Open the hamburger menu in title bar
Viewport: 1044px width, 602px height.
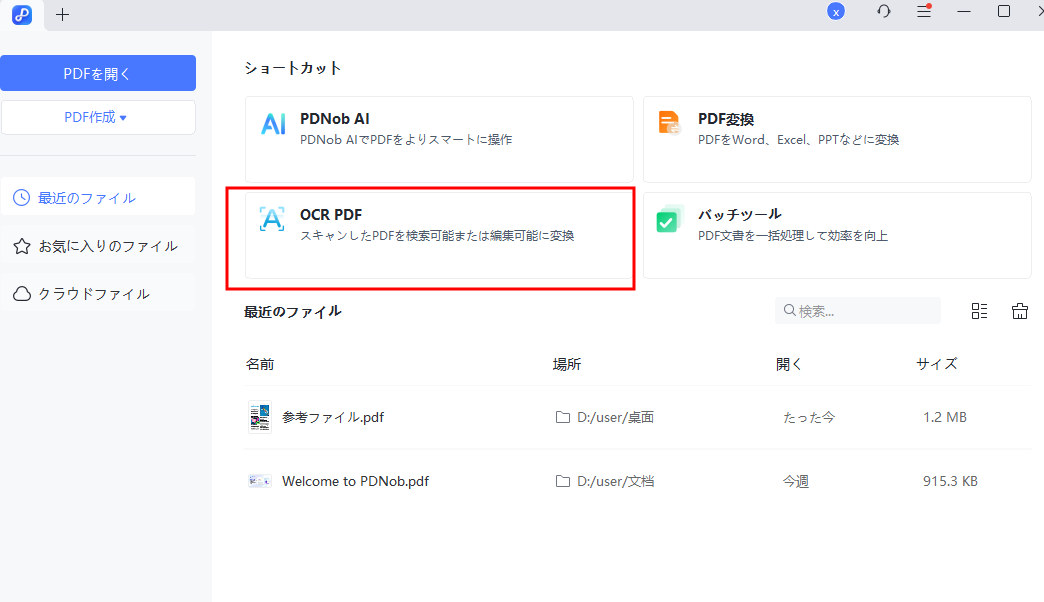point(924,12)
